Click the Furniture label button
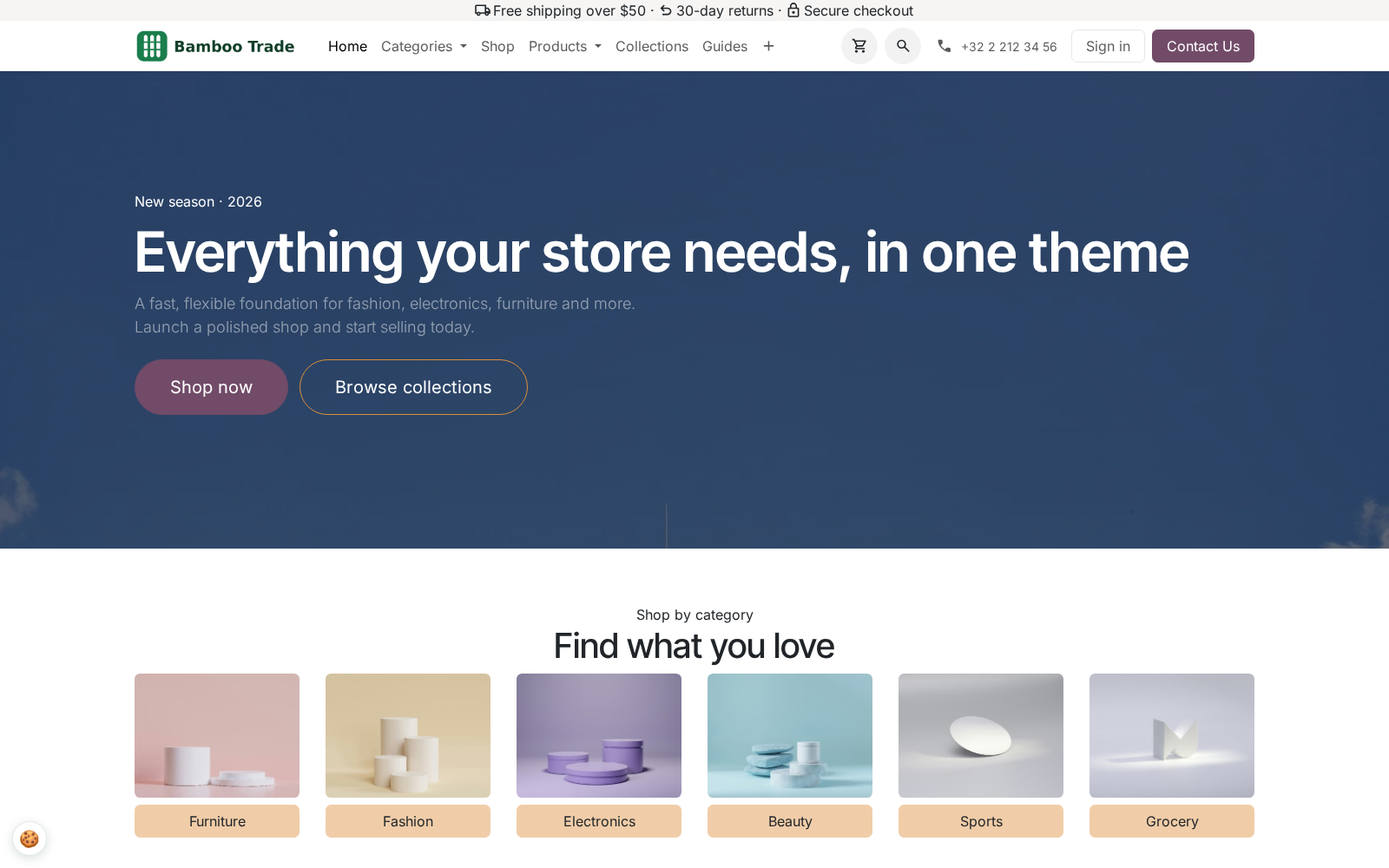Viewport: 1389px width, 868px height. [217, 821]
